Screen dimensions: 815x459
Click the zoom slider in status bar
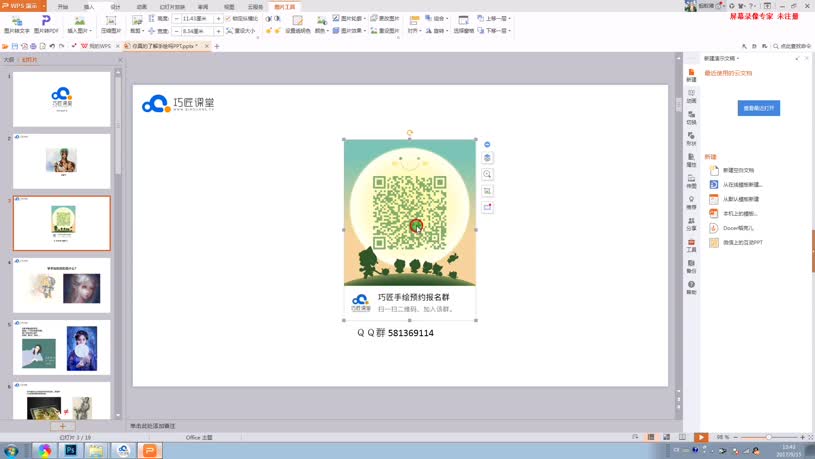point(769,437)
